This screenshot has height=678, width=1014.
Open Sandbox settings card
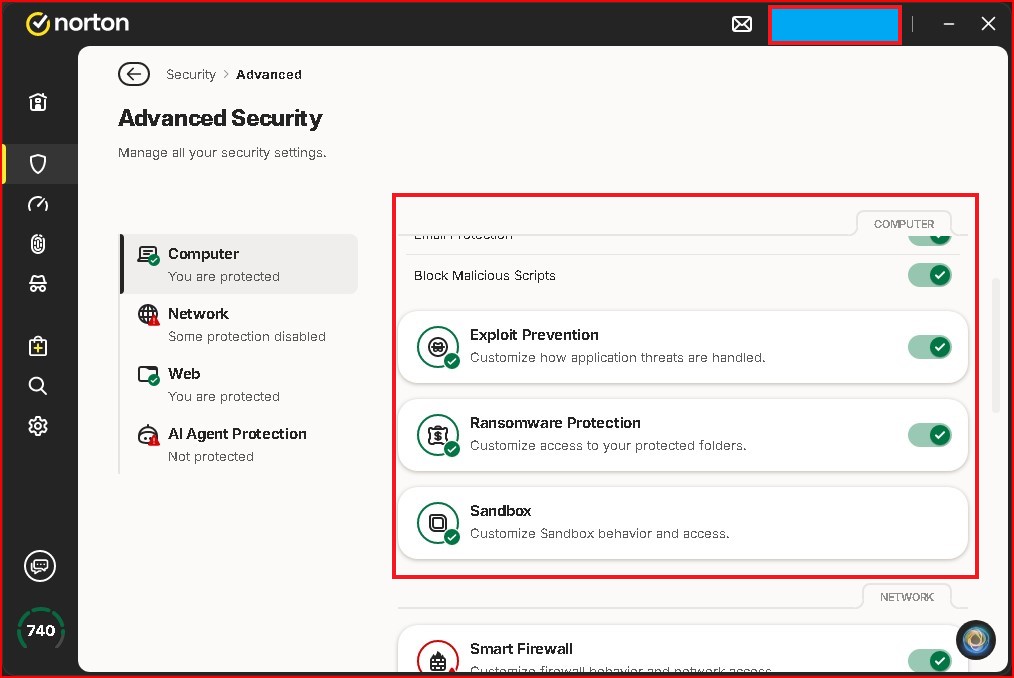pos(682,523)
